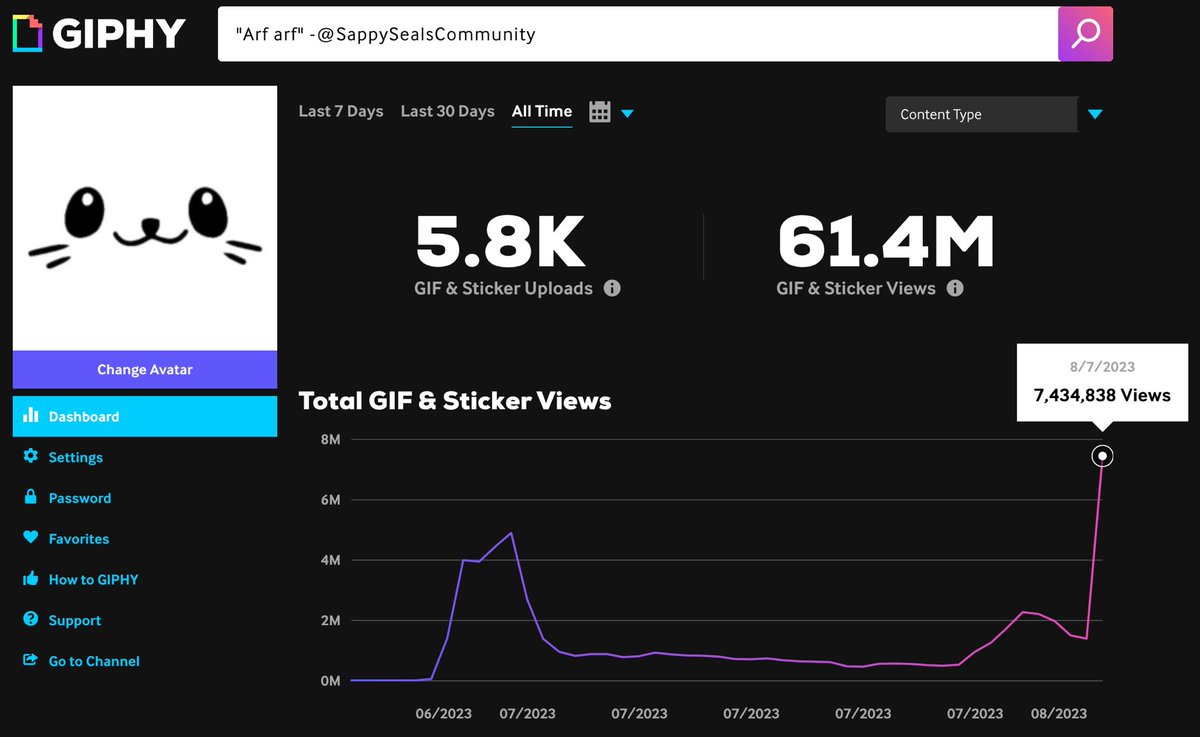1200x737 pixels.
Task: Select the Dashboard sidebar icon
Action: (31, 415)
